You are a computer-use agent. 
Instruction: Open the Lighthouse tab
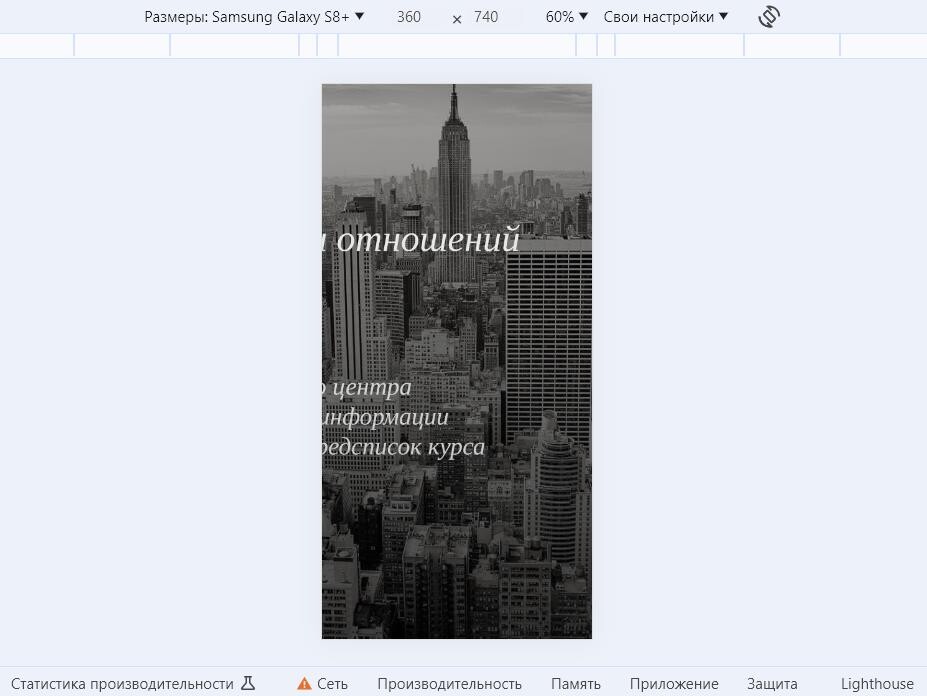[x=877, y=684]
